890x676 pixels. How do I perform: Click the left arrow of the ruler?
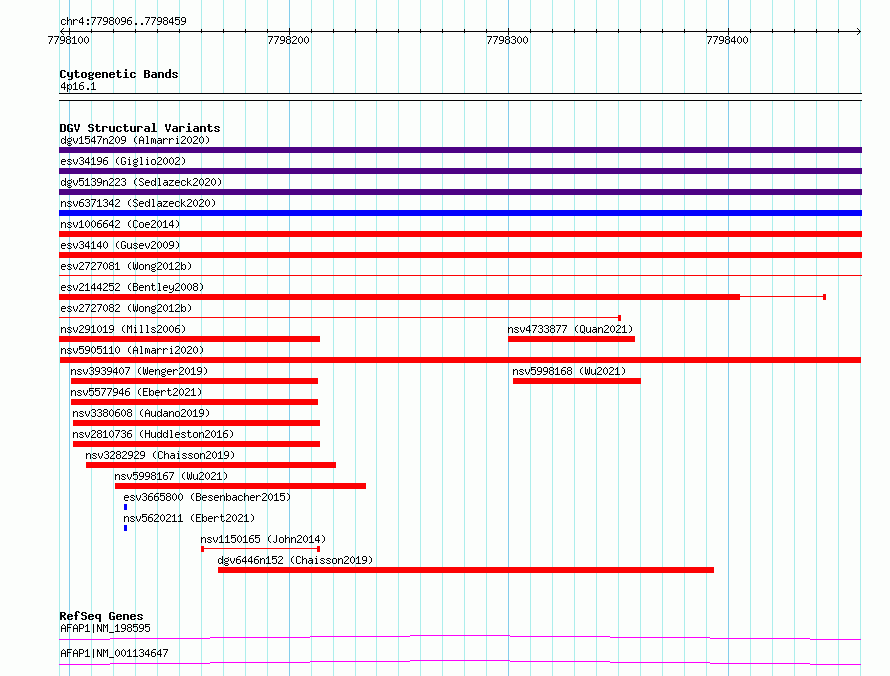pyautogui.click(x=62, y=31)
